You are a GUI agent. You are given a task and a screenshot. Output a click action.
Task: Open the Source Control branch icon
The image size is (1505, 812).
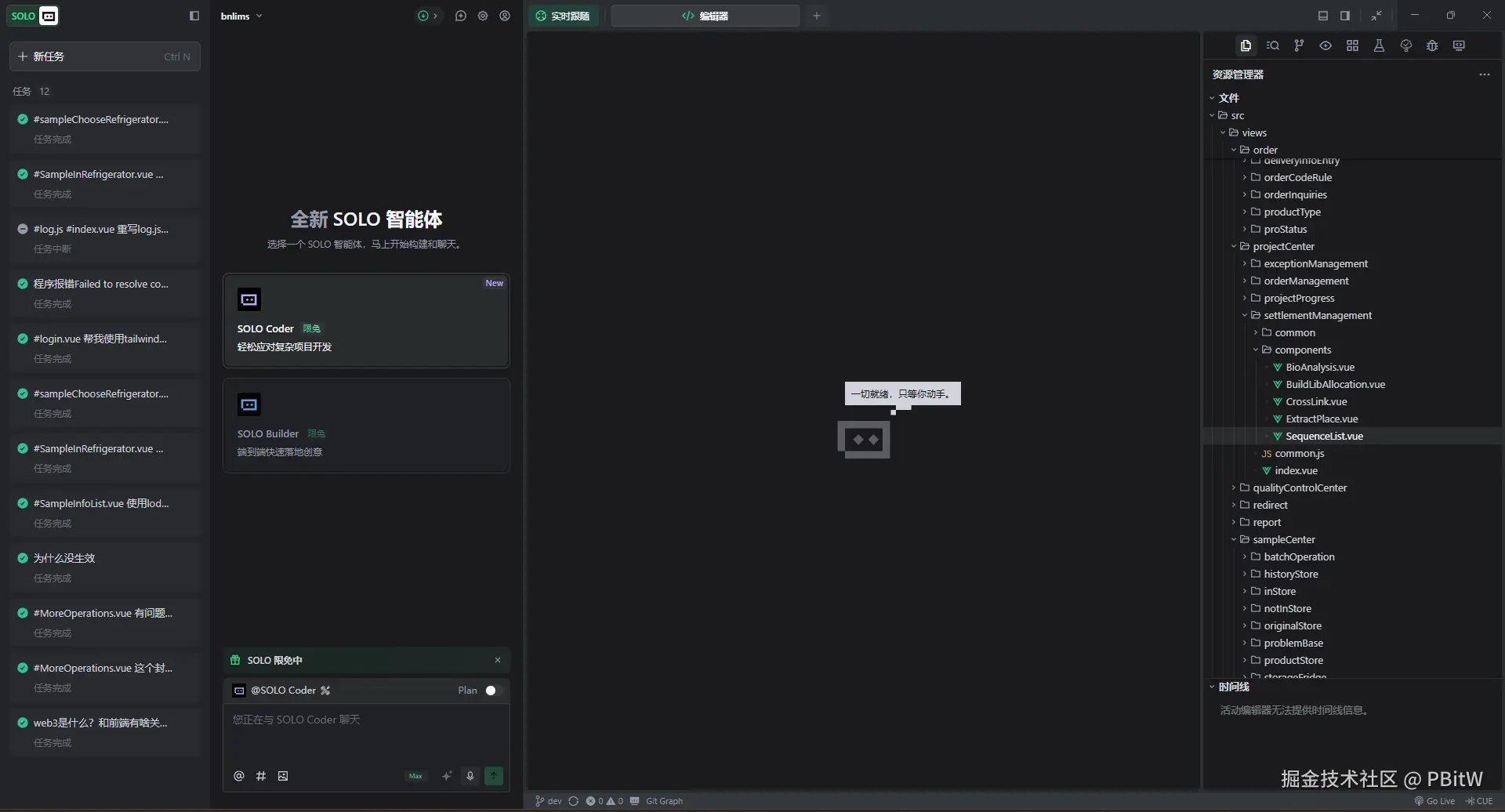[1299, 45]
